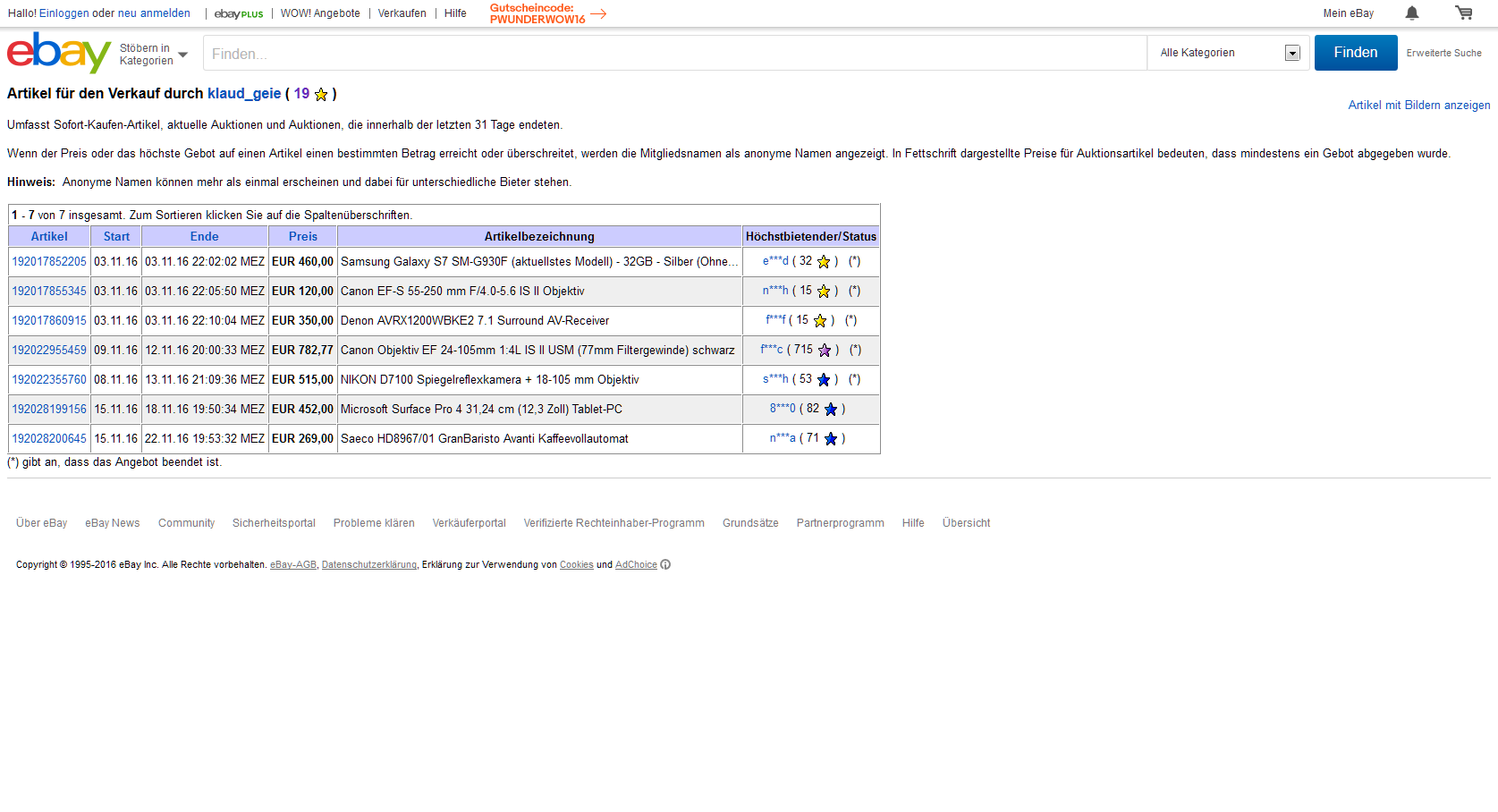Focus the Finden search input field
The image size is (1498, 812).
675,54
